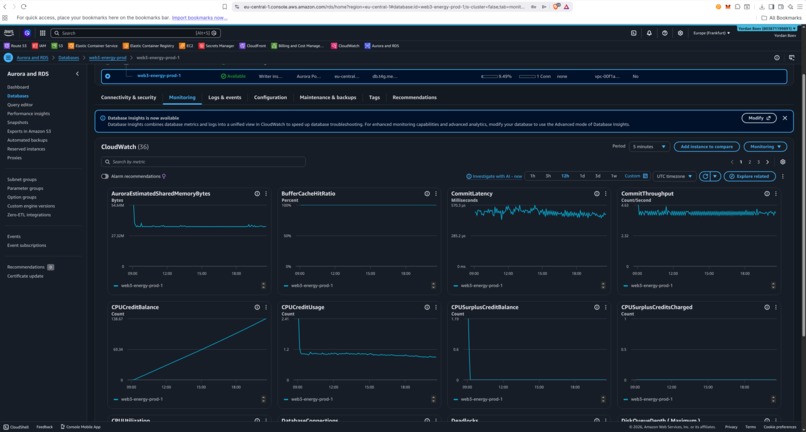Open info for the CPUCreditUsage chart
This screenshot has width=806, height=432.
(427, 307)
